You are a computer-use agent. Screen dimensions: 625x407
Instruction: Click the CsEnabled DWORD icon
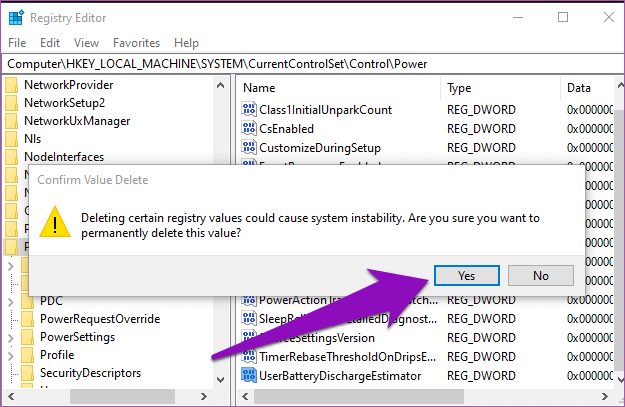[x=249, y=128]
